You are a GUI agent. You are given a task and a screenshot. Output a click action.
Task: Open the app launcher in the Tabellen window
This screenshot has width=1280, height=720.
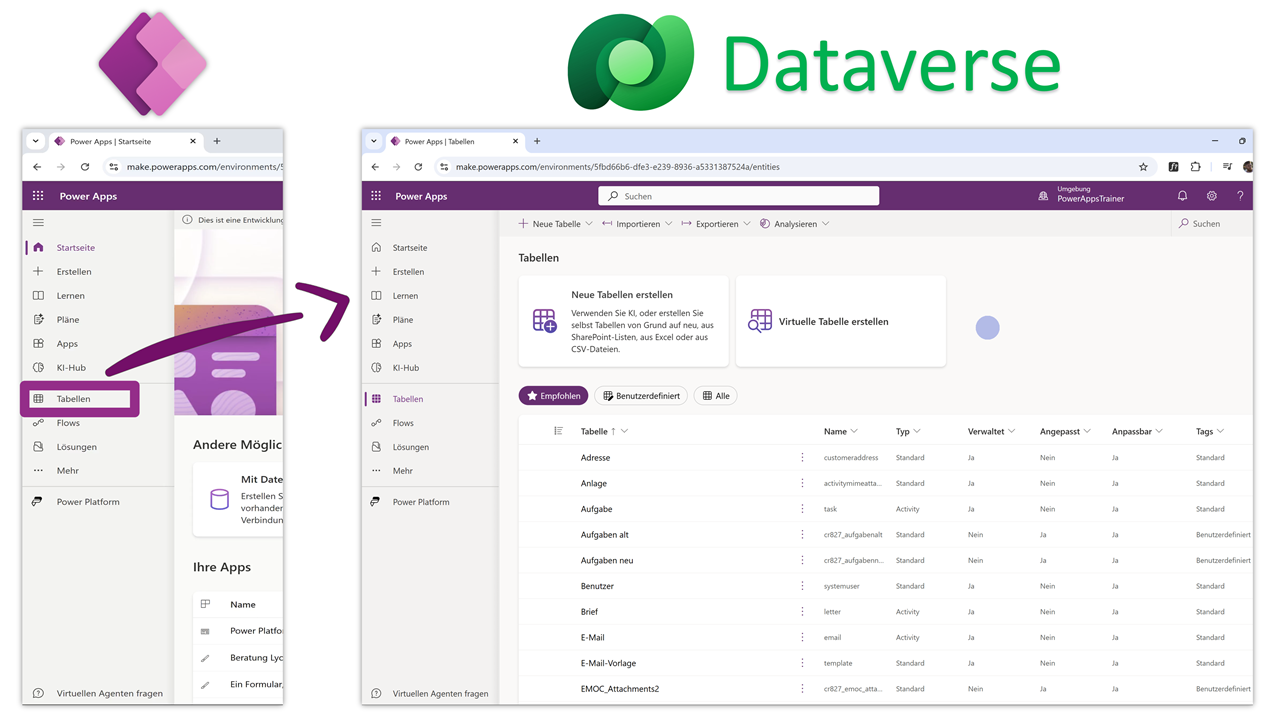[x=376, y=196]
